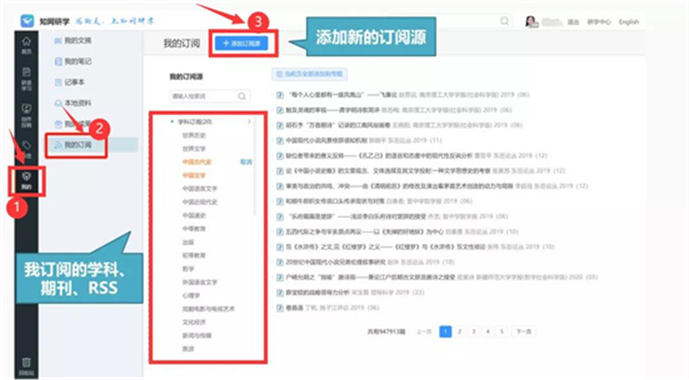Click the chevron right of 学科订阅
Image resolution: width=689 pixels, height=380 pixels.
coord(249,122)
